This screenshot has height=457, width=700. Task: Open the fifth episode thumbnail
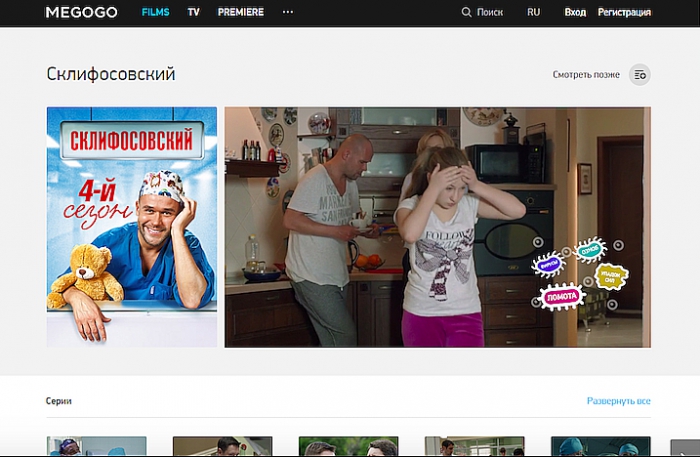600,446
